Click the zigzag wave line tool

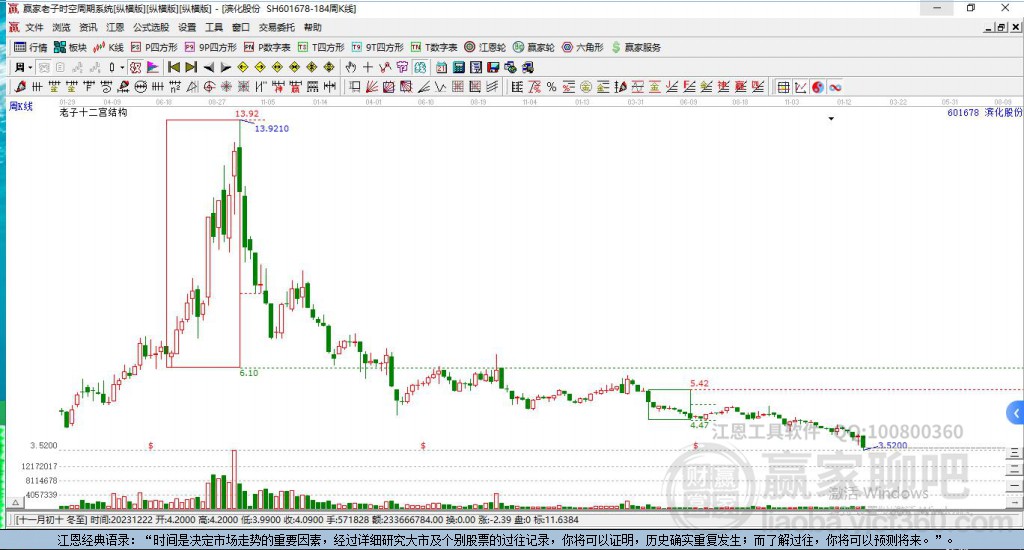pos(441,87)
